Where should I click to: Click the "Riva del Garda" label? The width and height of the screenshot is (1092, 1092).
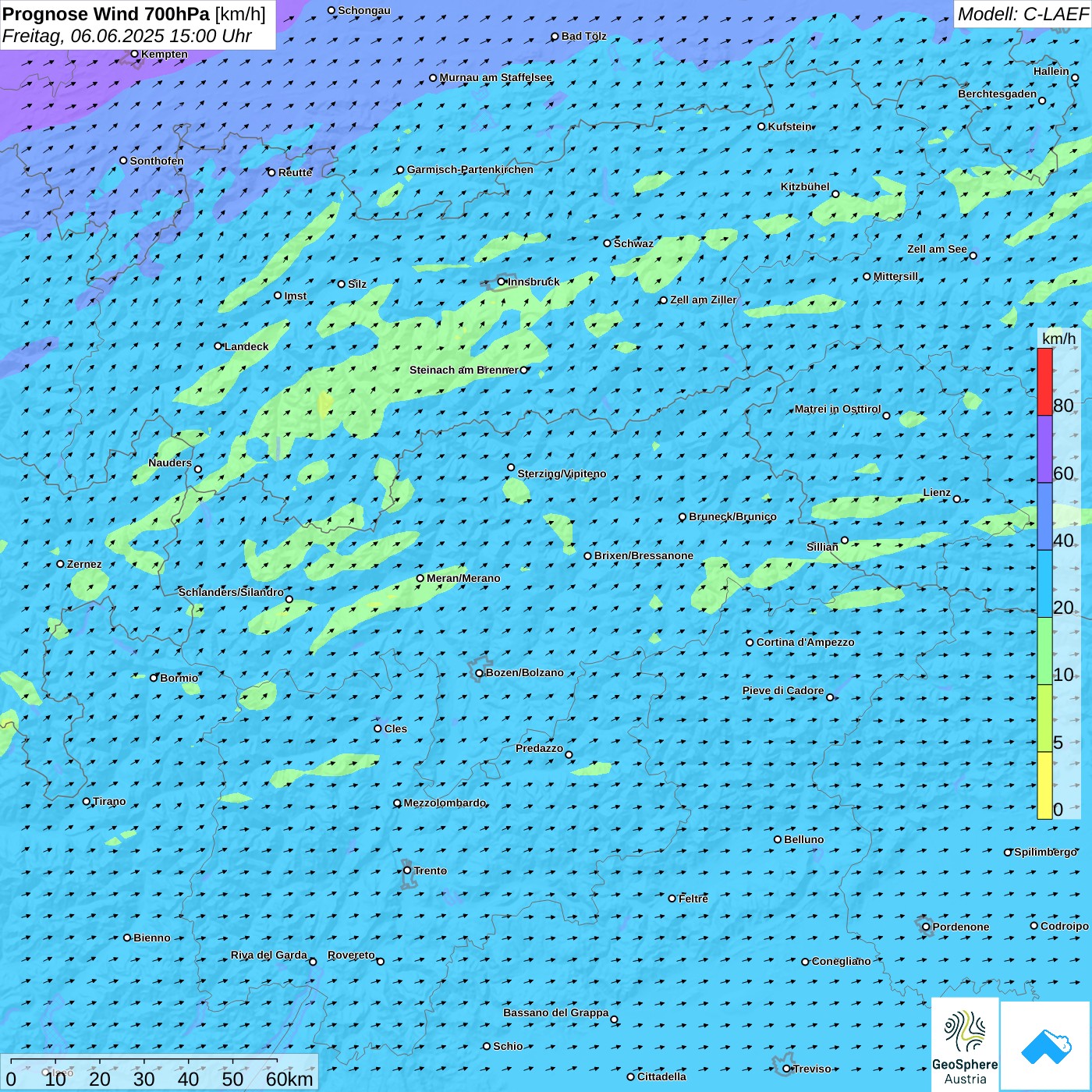(269, 955)
